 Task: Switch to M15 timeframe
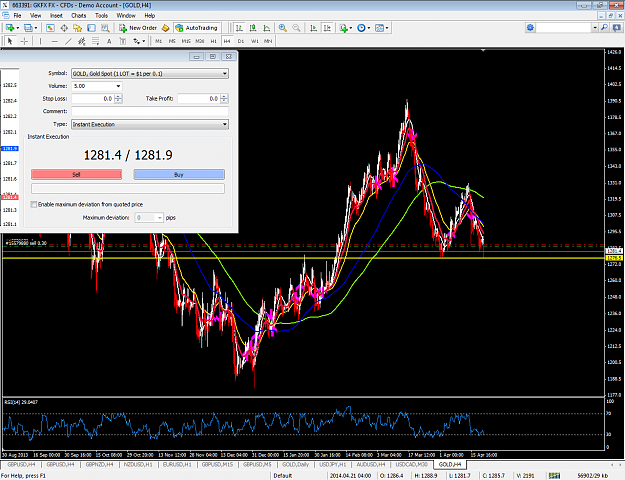pos(186,41)
